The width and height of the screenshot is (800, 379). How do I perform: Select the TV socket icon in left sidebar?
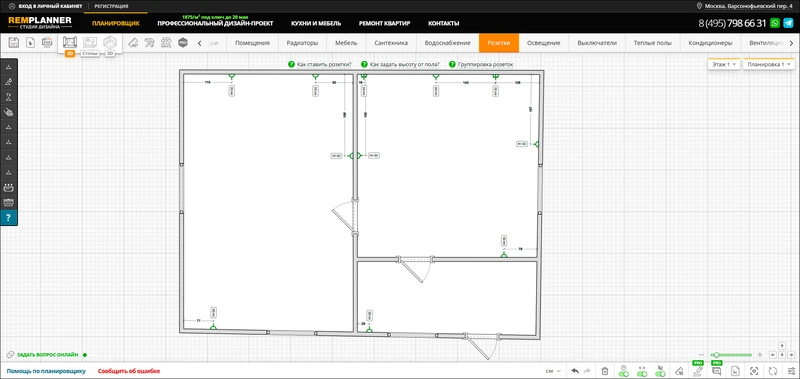point(9,96)
